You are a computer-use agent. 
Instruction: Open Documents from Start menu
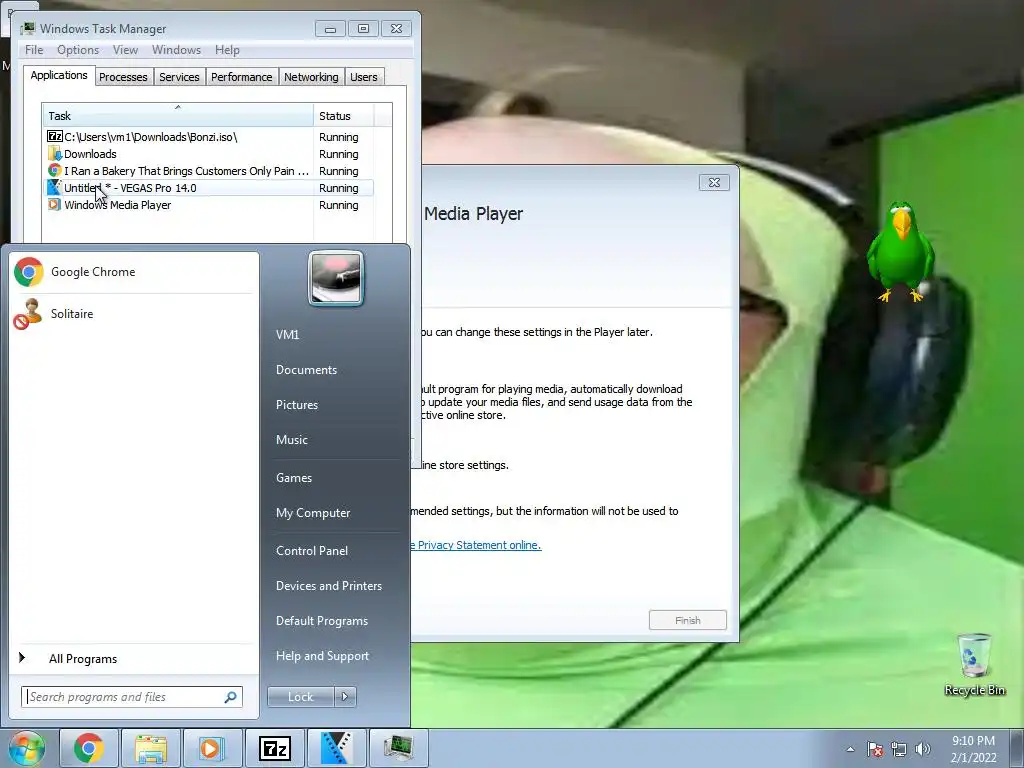coord(306,370)
